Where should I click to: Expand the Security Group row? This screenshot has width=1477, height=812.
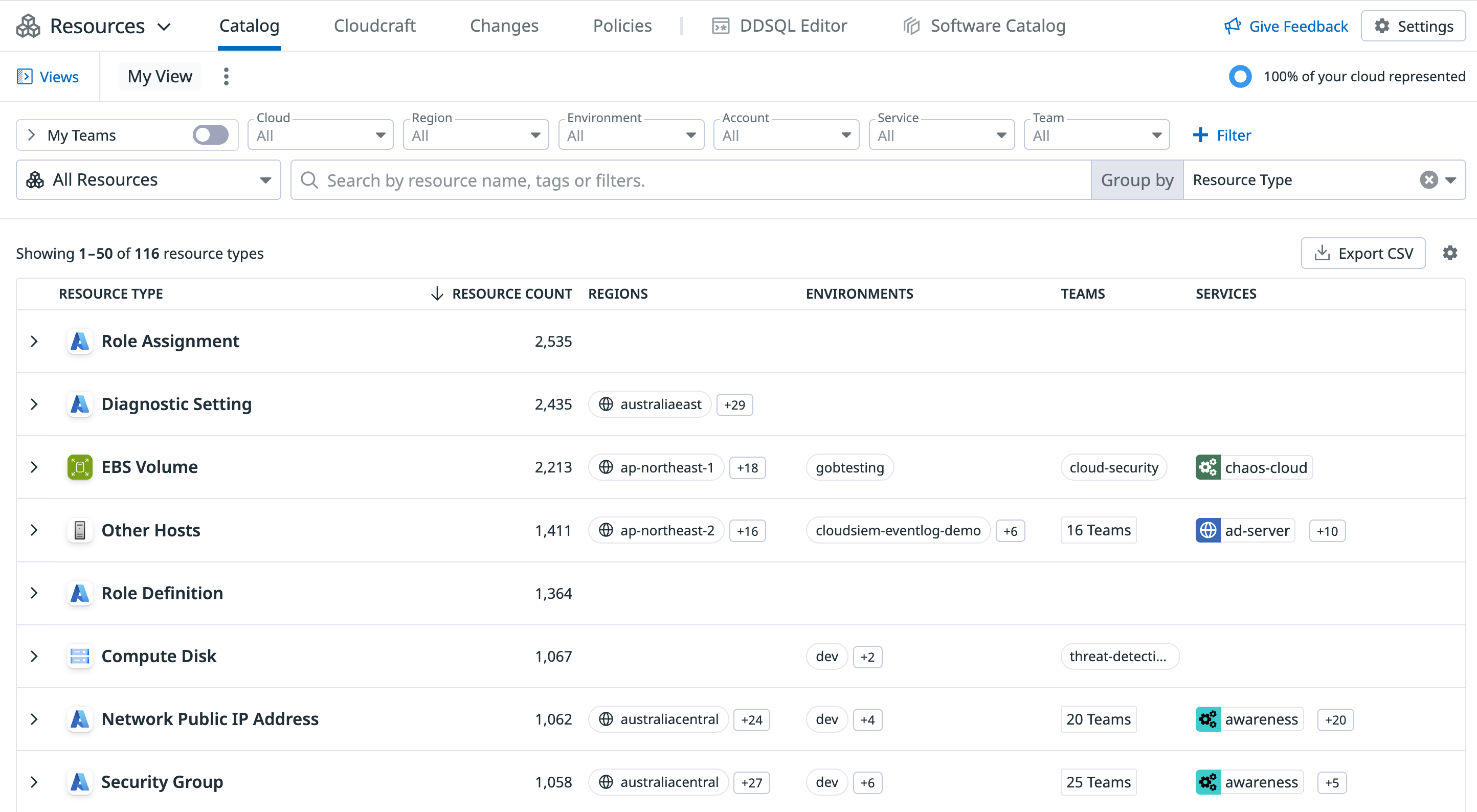point(34,782)
